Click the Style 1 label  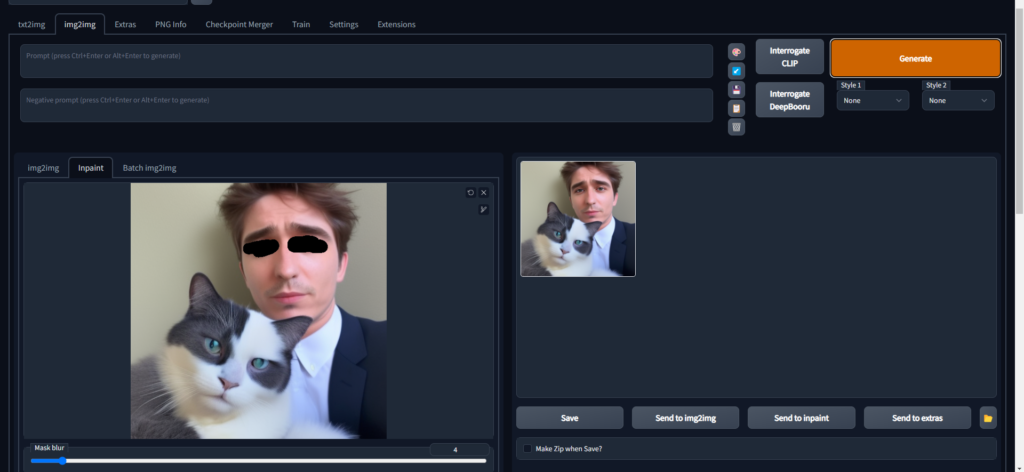pyautogui.click(x=851, y=85)
